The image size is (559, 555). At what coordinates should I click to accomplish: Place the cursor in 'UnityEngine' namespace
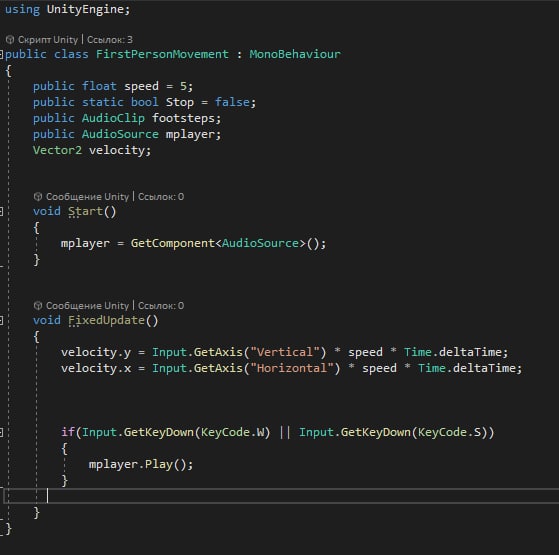tap(85, 9)
